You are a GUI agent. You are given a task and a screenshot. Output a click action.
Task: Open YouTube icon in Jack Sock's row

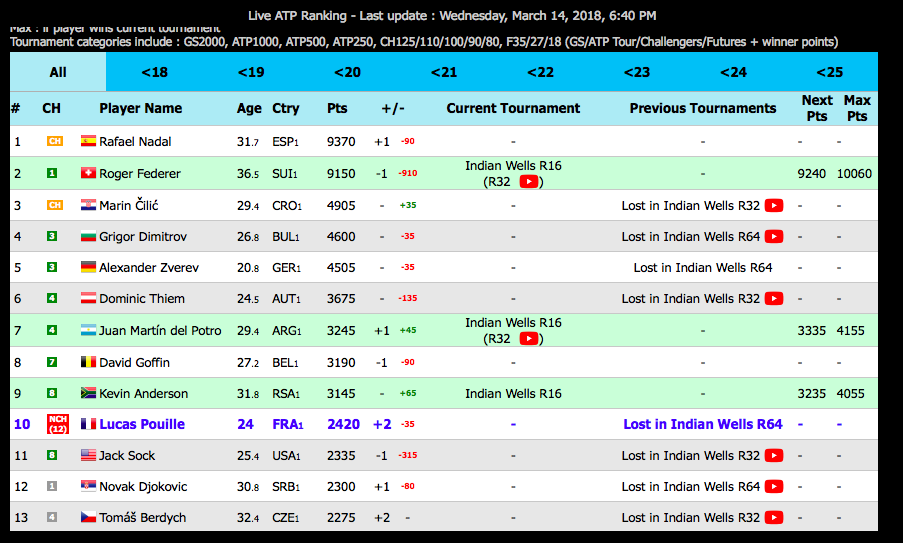pos(773,456)
